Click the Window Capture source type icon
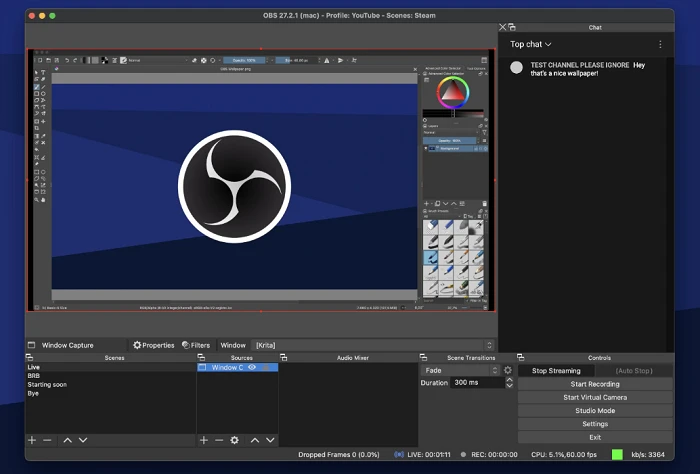The width and height of the screenshot is (700, 474). pos(31,345)
